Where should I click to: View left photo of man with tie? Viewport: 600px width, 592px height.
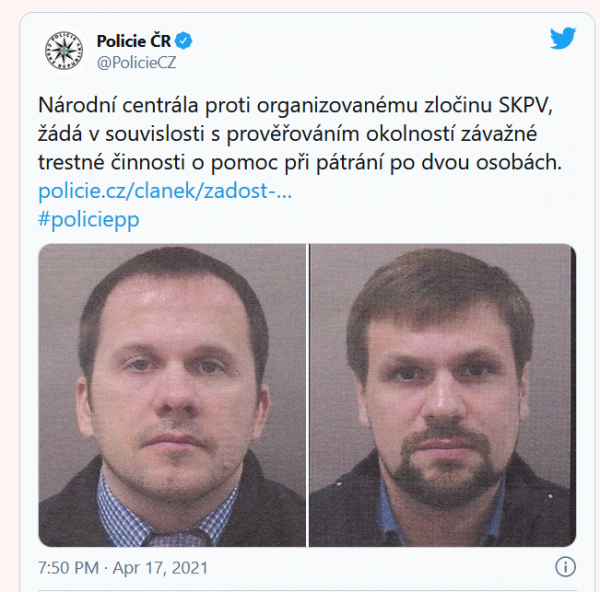click(x=172, y=395)
